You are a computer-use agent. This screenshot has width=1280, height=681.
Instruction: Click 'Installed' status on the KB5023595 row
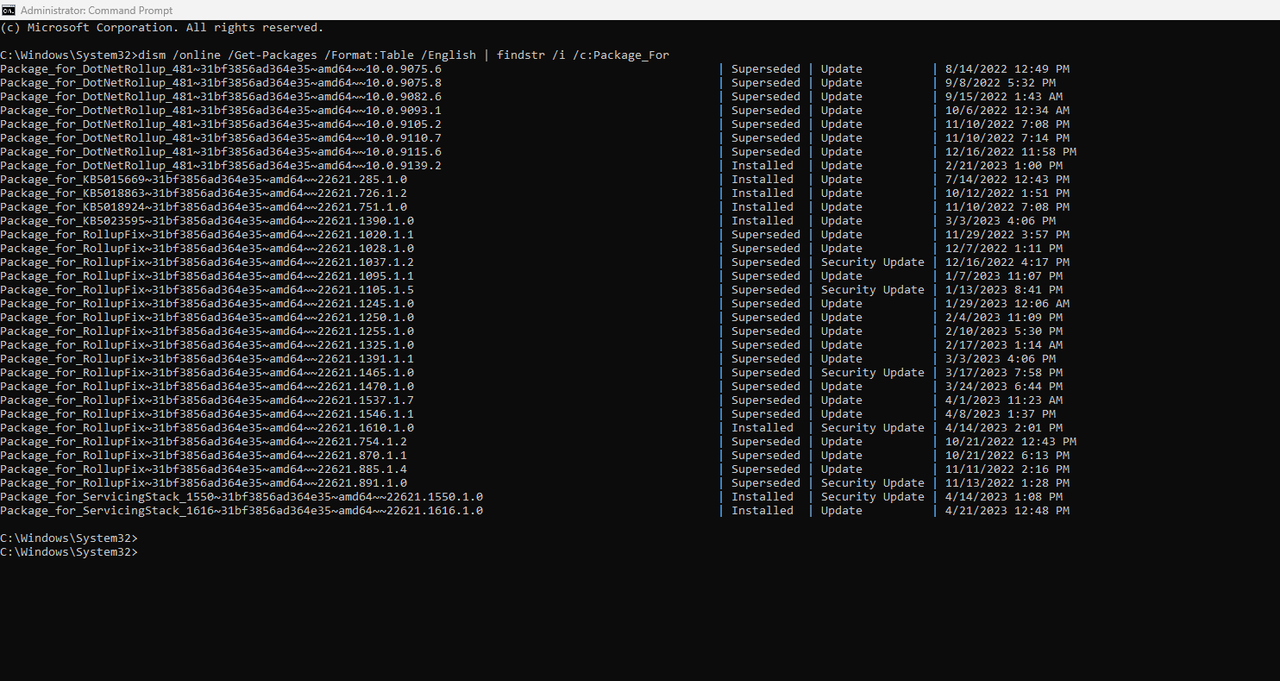(x=762, y=221)
